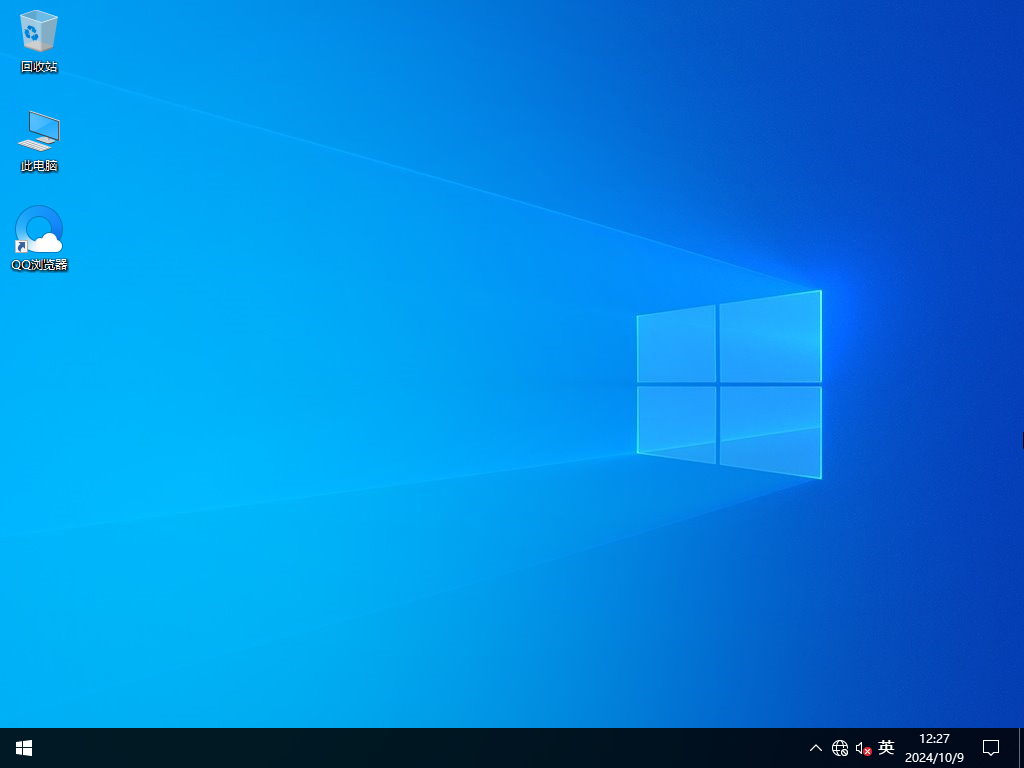Click the Windows Start button

(23, 747)
